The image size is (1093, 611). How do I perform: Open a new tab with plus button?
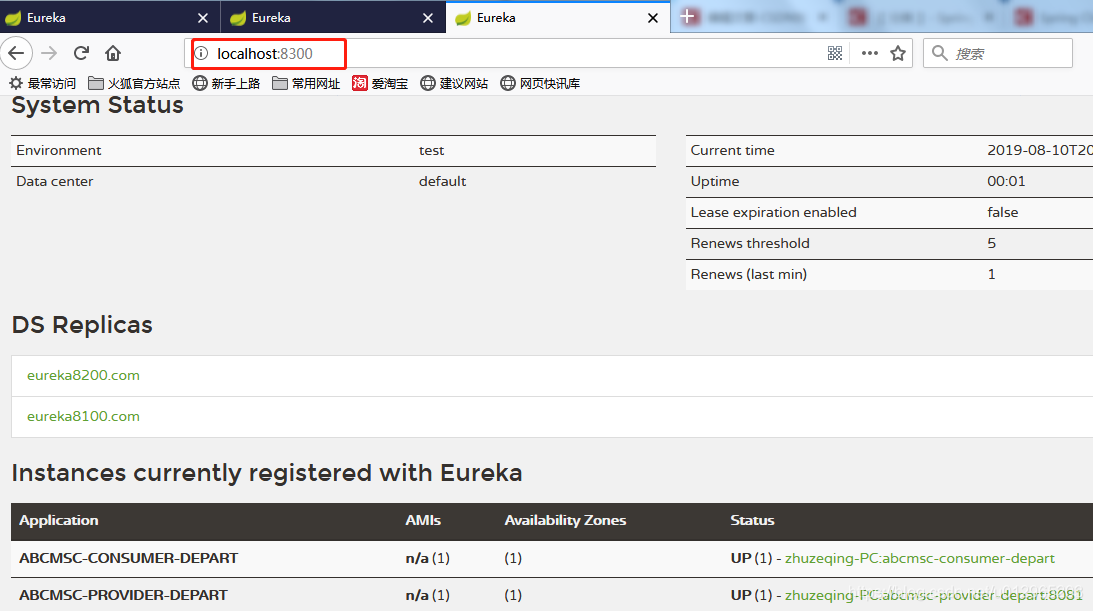[x=687, y=17]
